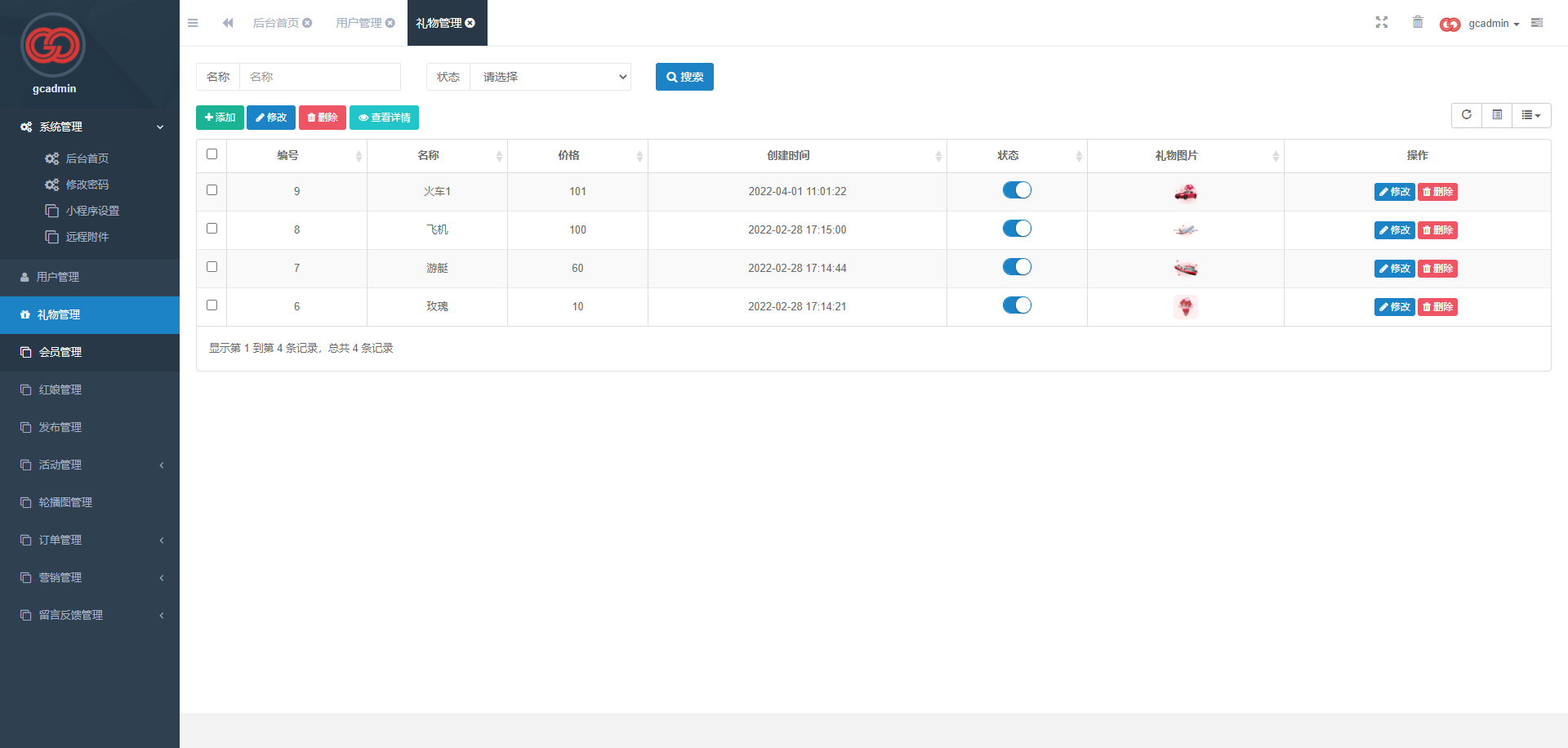Click the 搜索 search button
Image resolution: width=1568 pixels, height=748 pixels.
[684, 77]
